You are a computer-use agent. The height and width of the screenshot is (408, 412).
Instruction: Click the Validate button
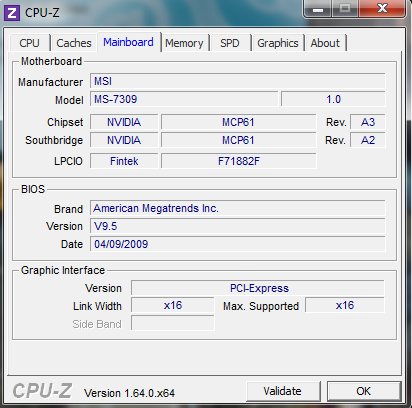pyautogui.click(x=283, y=391)
